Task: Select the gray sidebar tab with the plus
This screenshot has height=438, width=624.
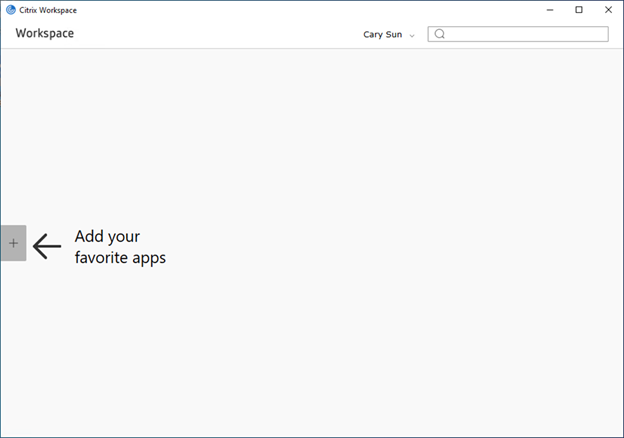Action: [x=14, y=243]
